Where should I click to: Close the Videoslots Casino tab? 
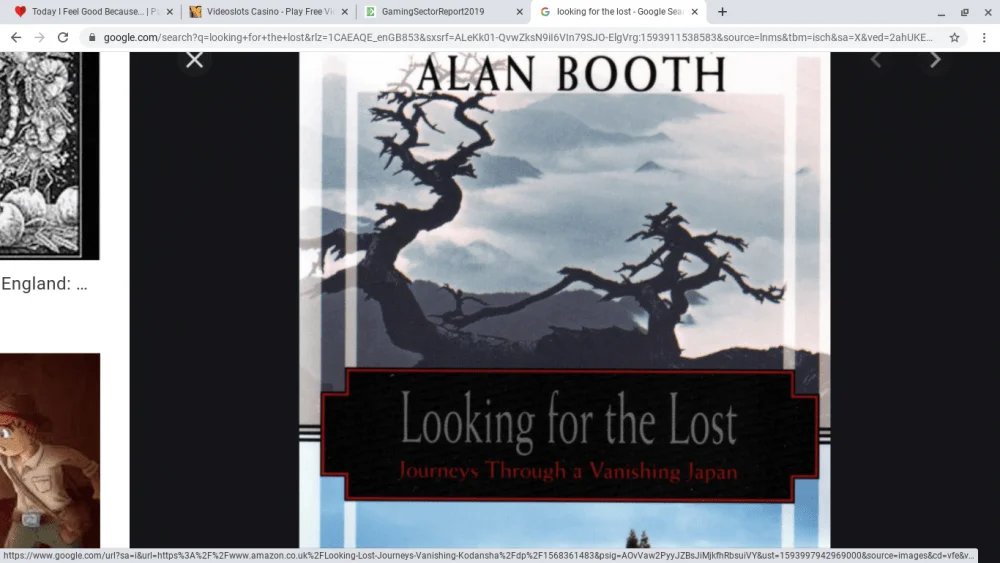pos(345,11)
